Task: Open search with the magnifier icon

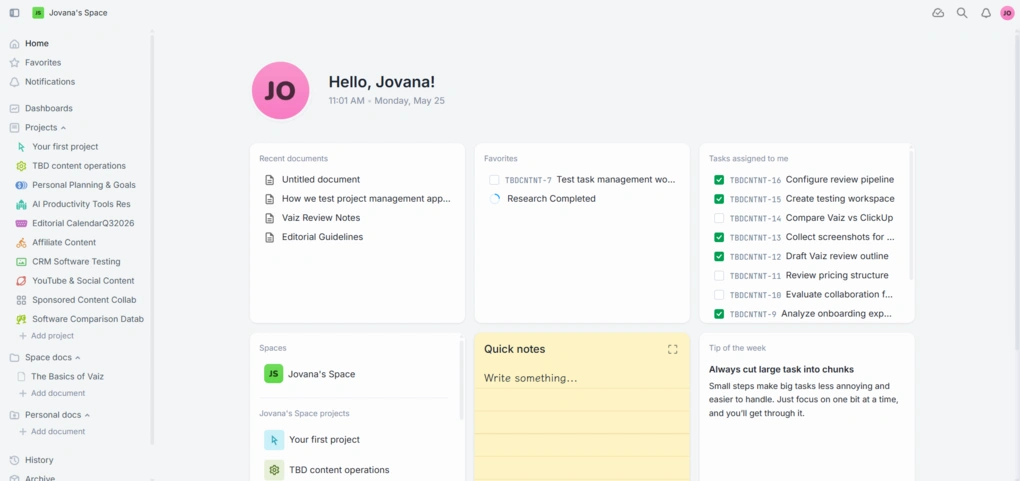Action: point(962,13)
